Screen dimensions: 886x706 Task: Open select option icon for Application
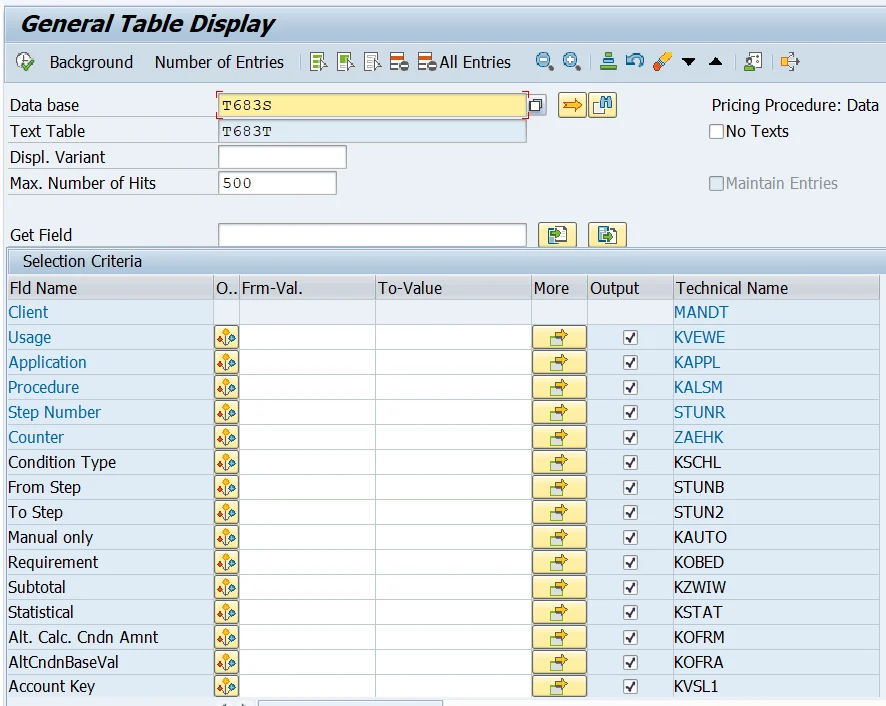click(x=227, y=362)
